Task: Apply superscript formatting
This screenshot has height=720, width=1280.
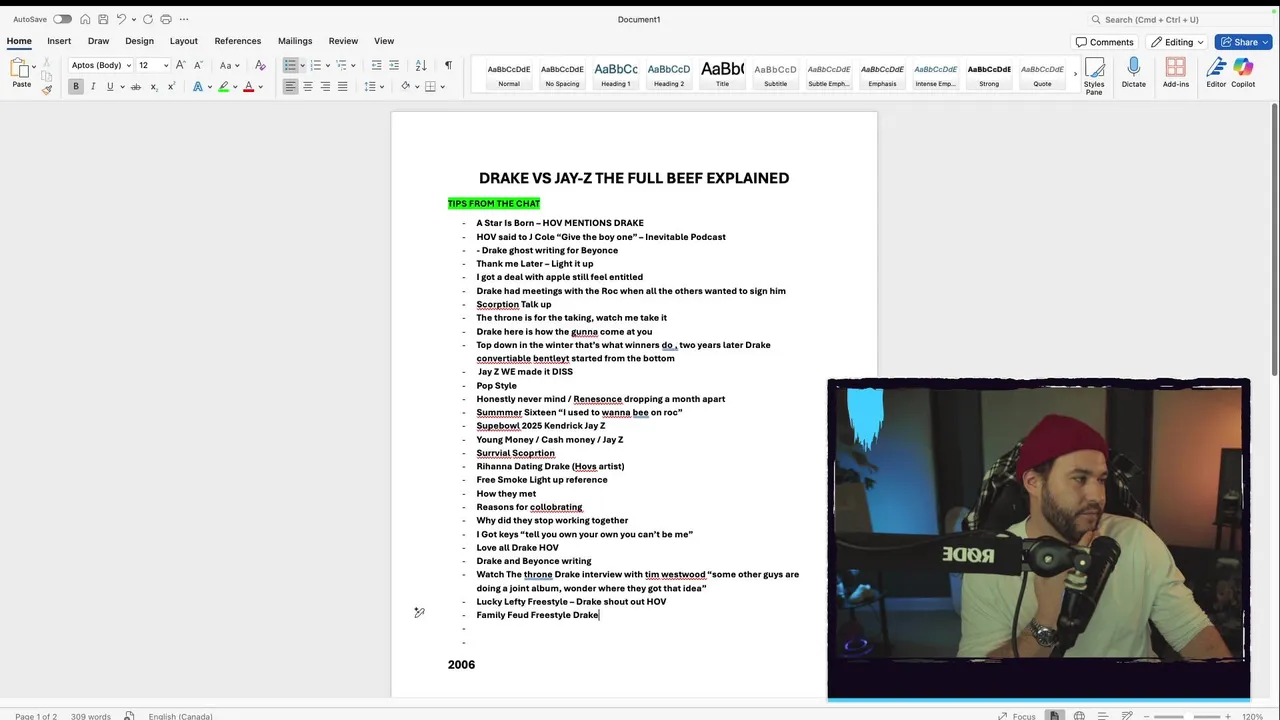Action: tap(171, 87)
